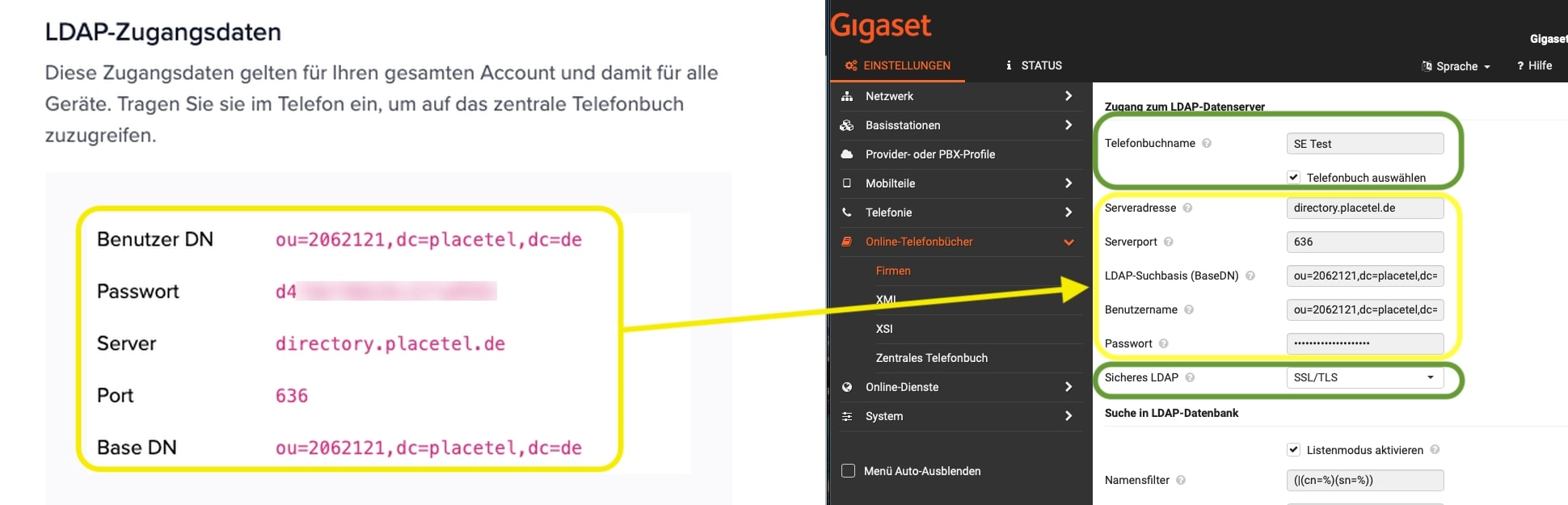The image size is (1568, 505).
Task: Click help icon beside Listenmodus aktivieren
Action: pyautogui.click(x=1435, y=450)
